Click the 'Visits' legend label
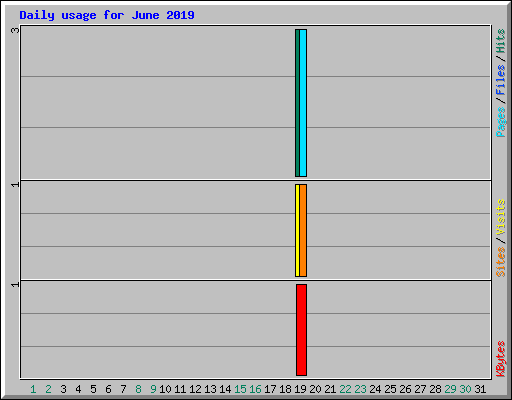 [500, 218]
